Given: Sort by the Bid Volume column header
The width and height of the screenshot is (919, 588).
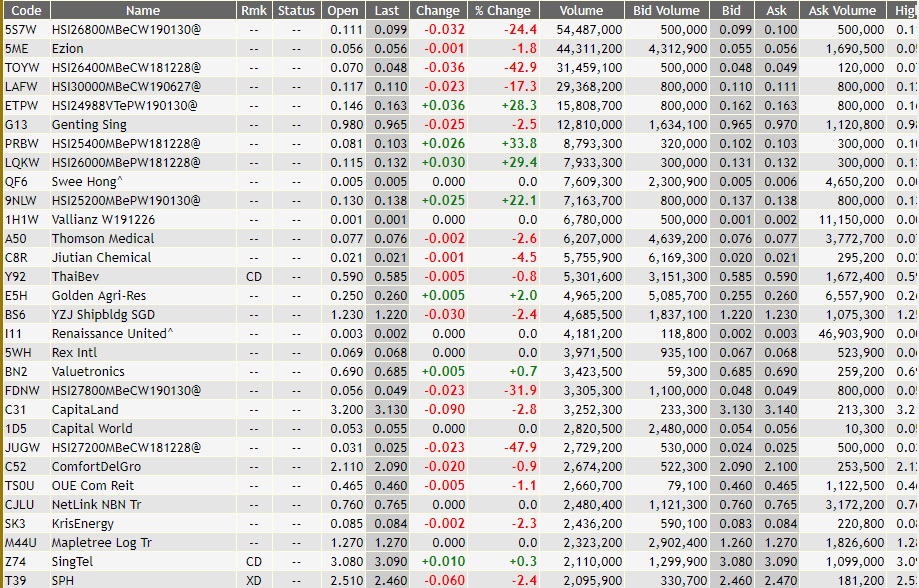Looking at the screenshot, I should pos(663,10).
